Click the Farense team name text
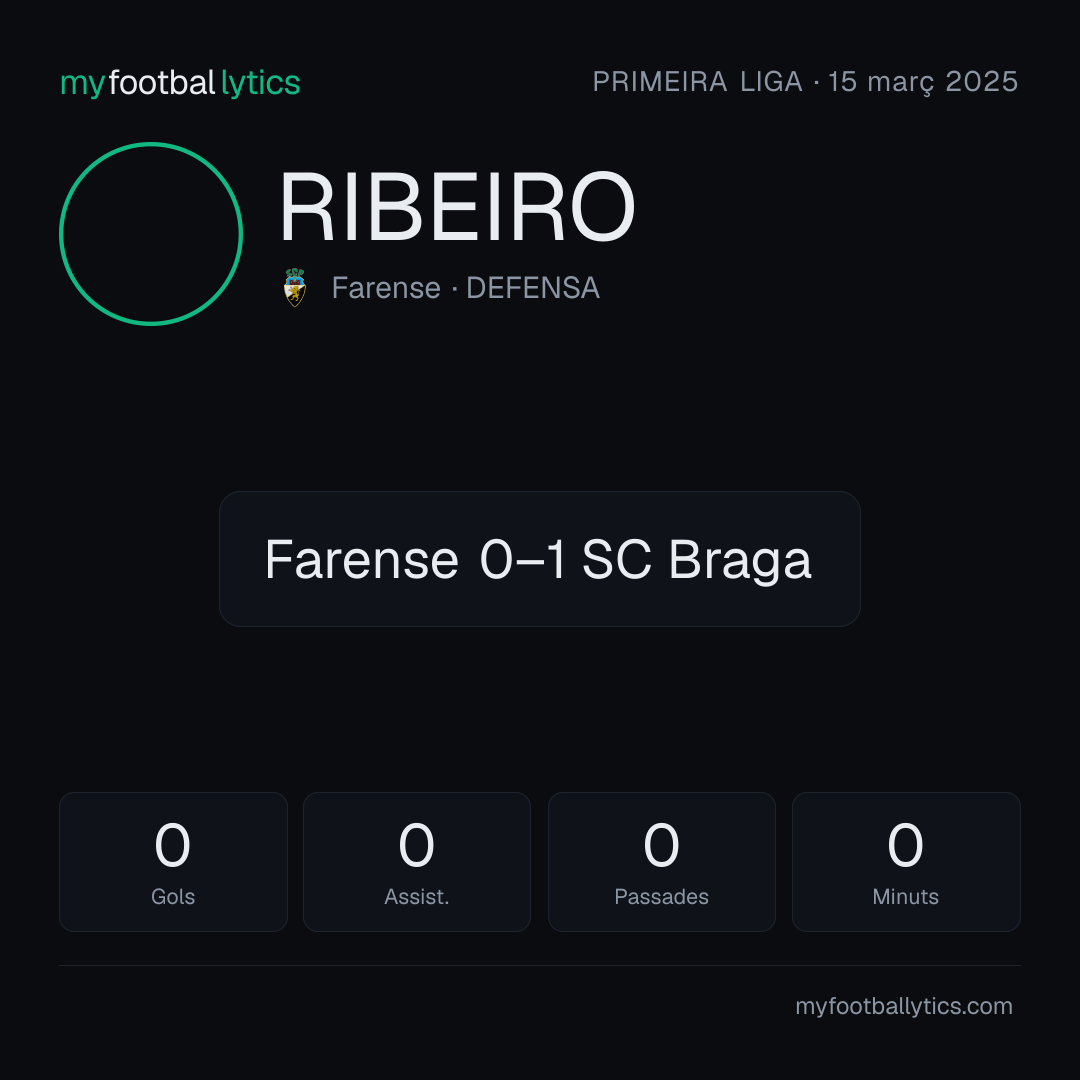The height and width of the screenshot is (1080, 1080). coord(386,288)
